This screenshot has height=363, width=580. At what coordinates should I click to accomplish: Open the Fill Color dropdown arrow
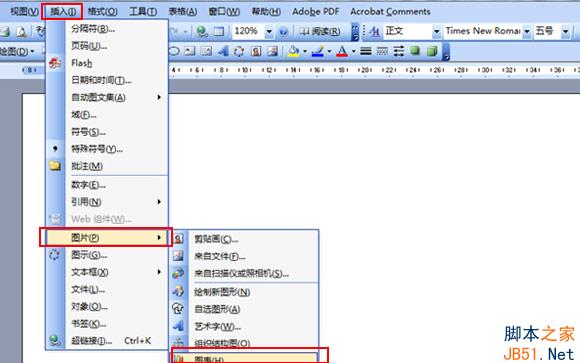(305, 51)
